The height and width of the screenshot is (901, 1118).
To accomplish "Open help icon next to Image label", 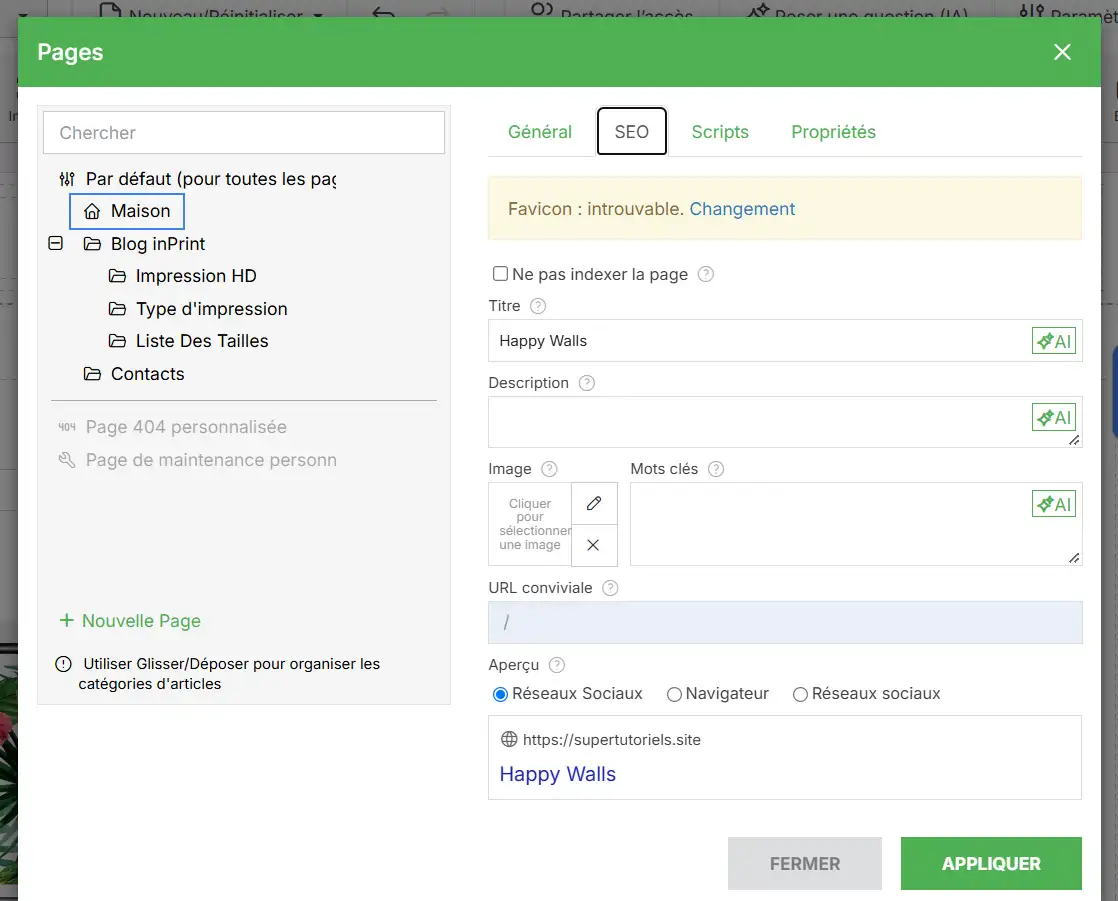I will click(549, 469).
